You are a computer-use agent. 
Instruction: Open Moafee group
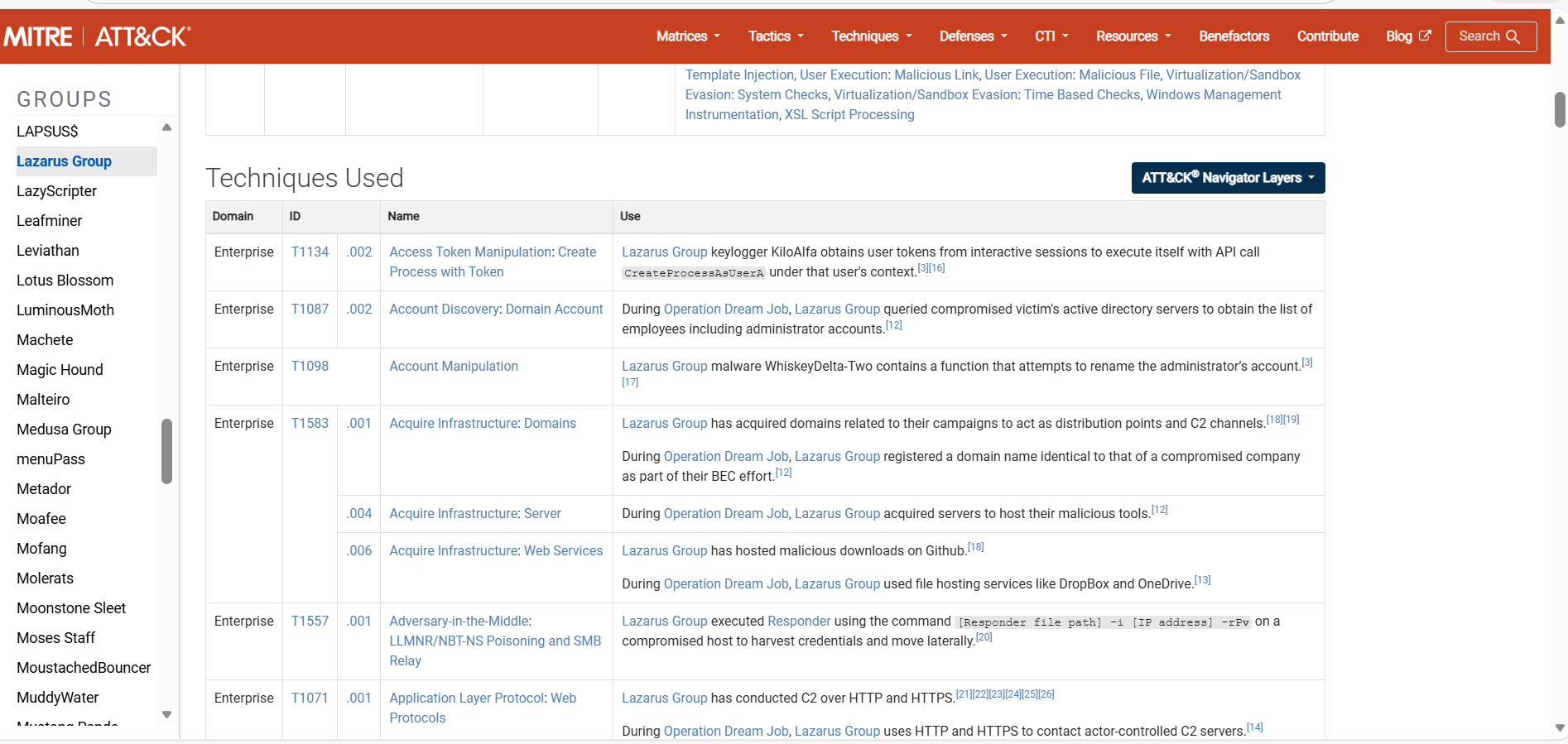click(x=41, y=519)
